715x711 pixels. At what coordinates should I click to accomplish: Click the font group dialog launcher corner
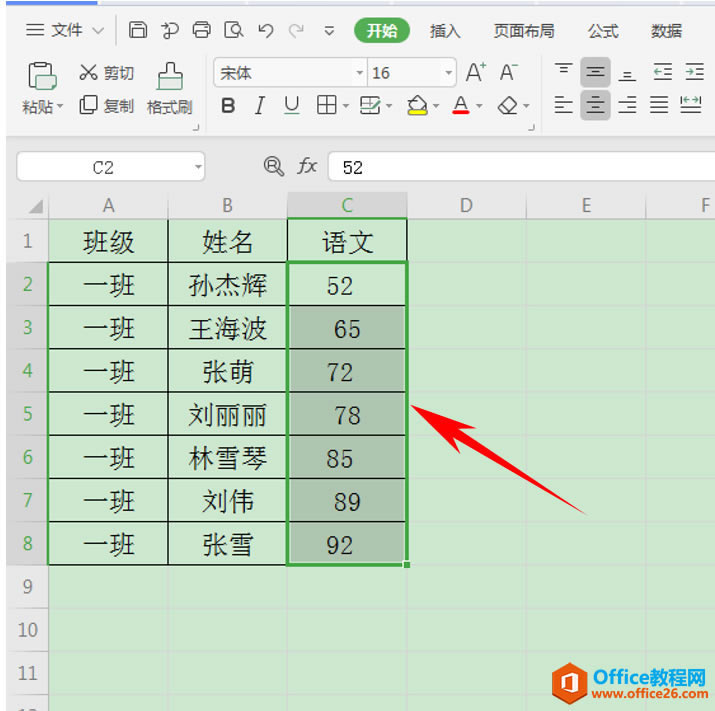tap(531, 128)
